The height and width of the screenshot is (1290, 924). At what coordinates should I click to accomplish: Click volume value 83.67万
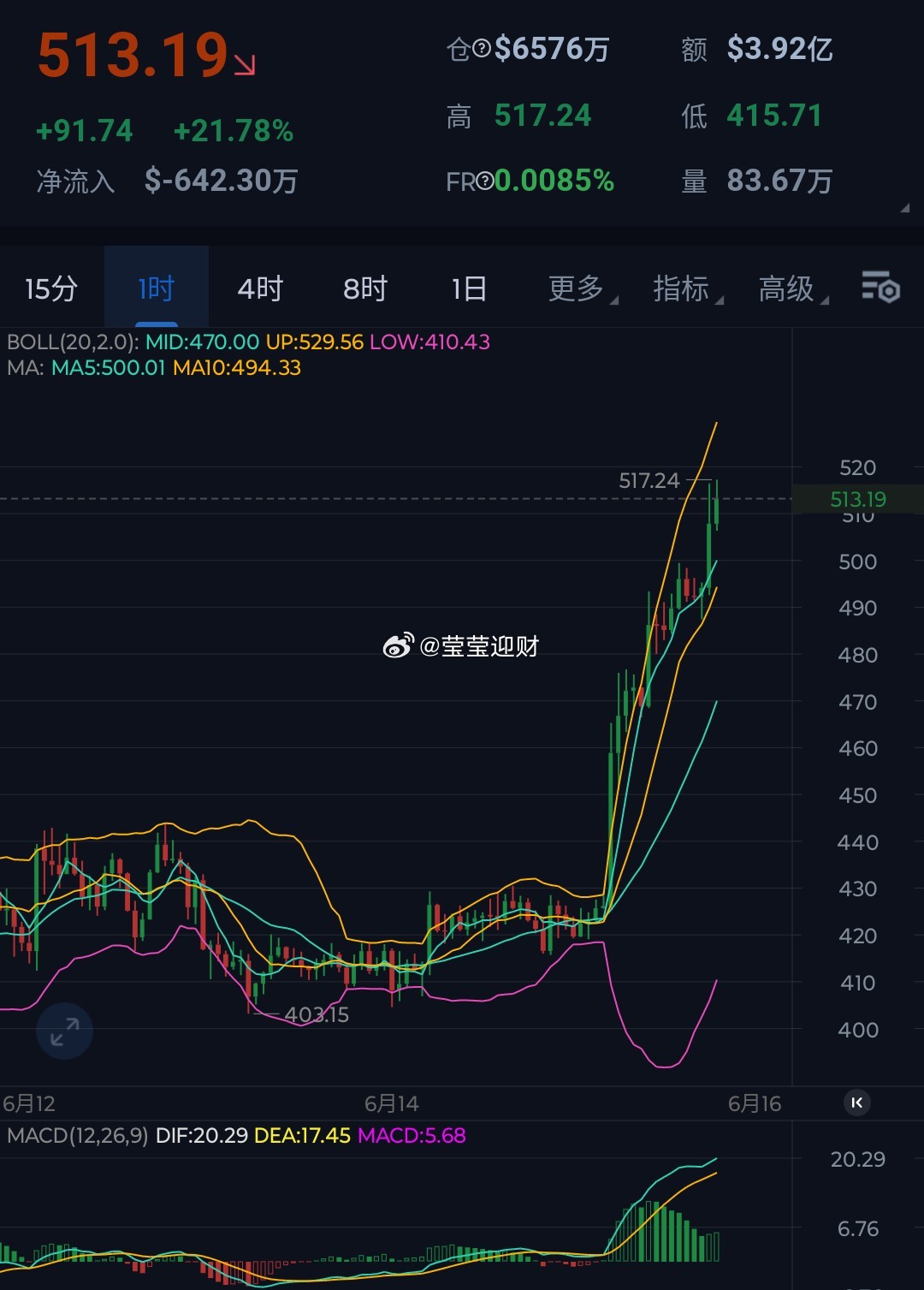[779, 181]
